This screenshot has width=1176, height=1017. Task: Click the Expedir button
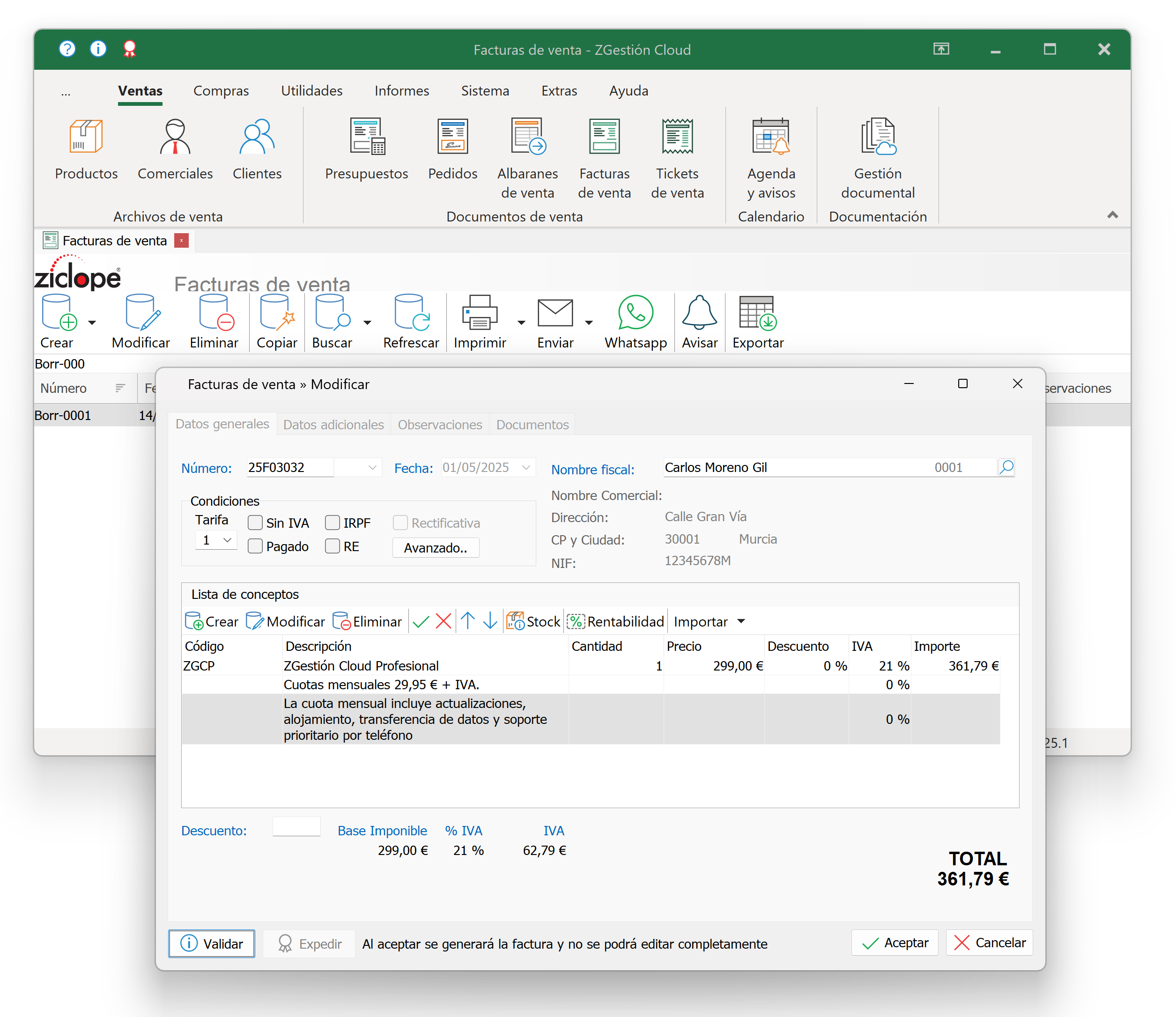pyautogui.click(x=309, y=943)
